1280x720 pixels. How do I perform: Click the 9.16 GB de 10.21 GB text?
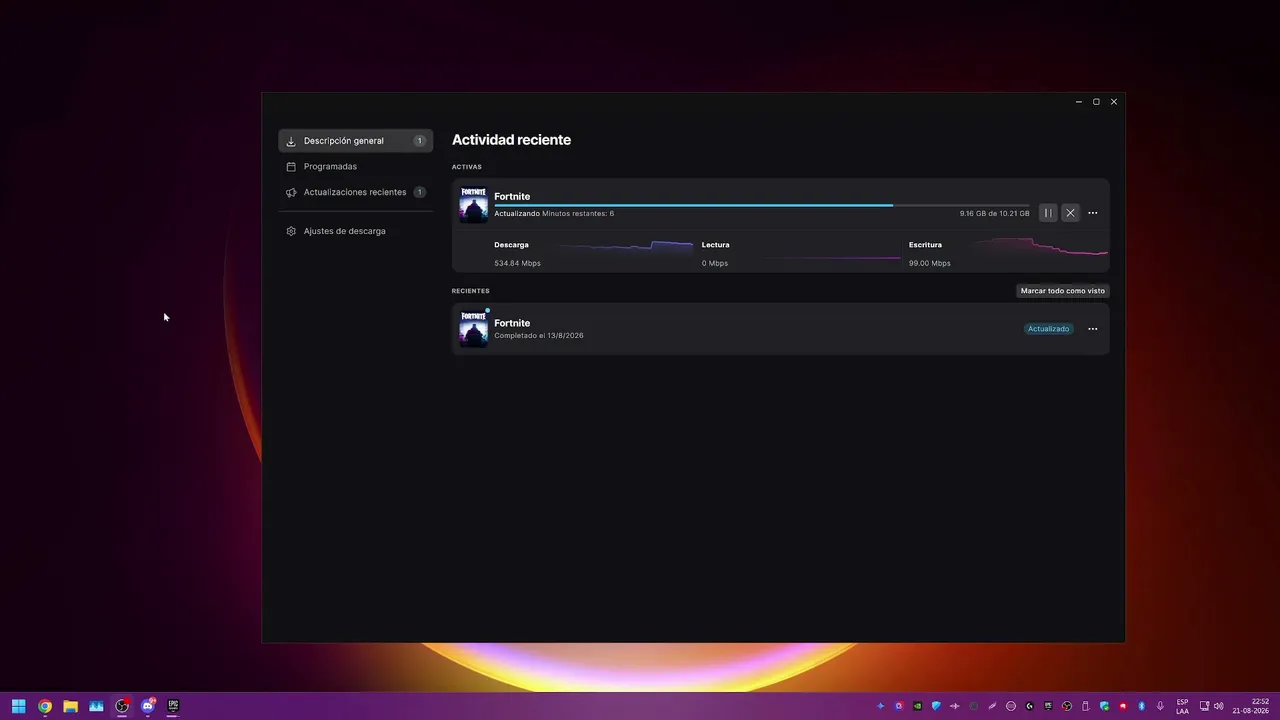point(994,214)
